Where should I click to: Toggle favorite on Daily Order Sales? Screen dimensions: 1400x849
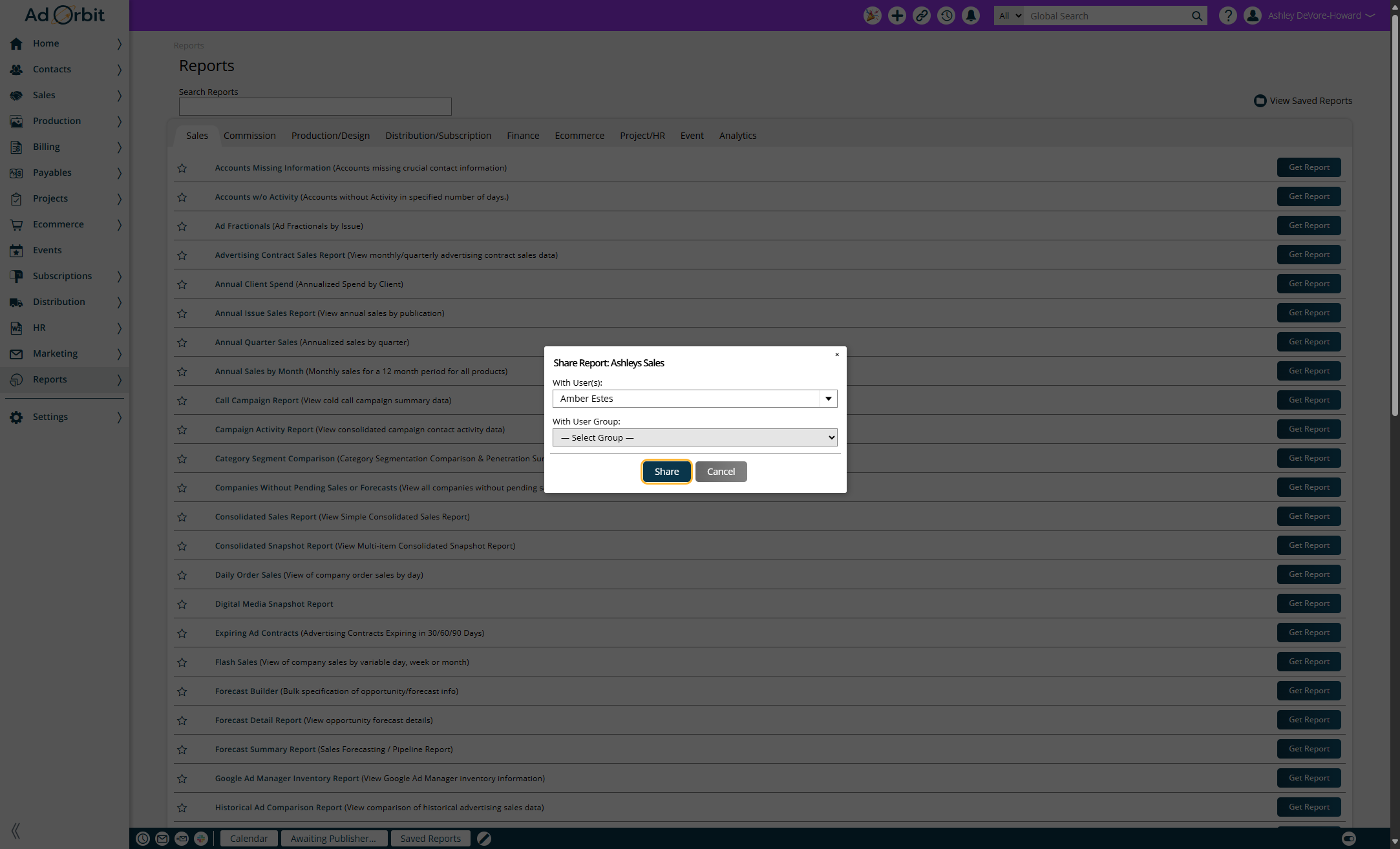coord(182,575)
